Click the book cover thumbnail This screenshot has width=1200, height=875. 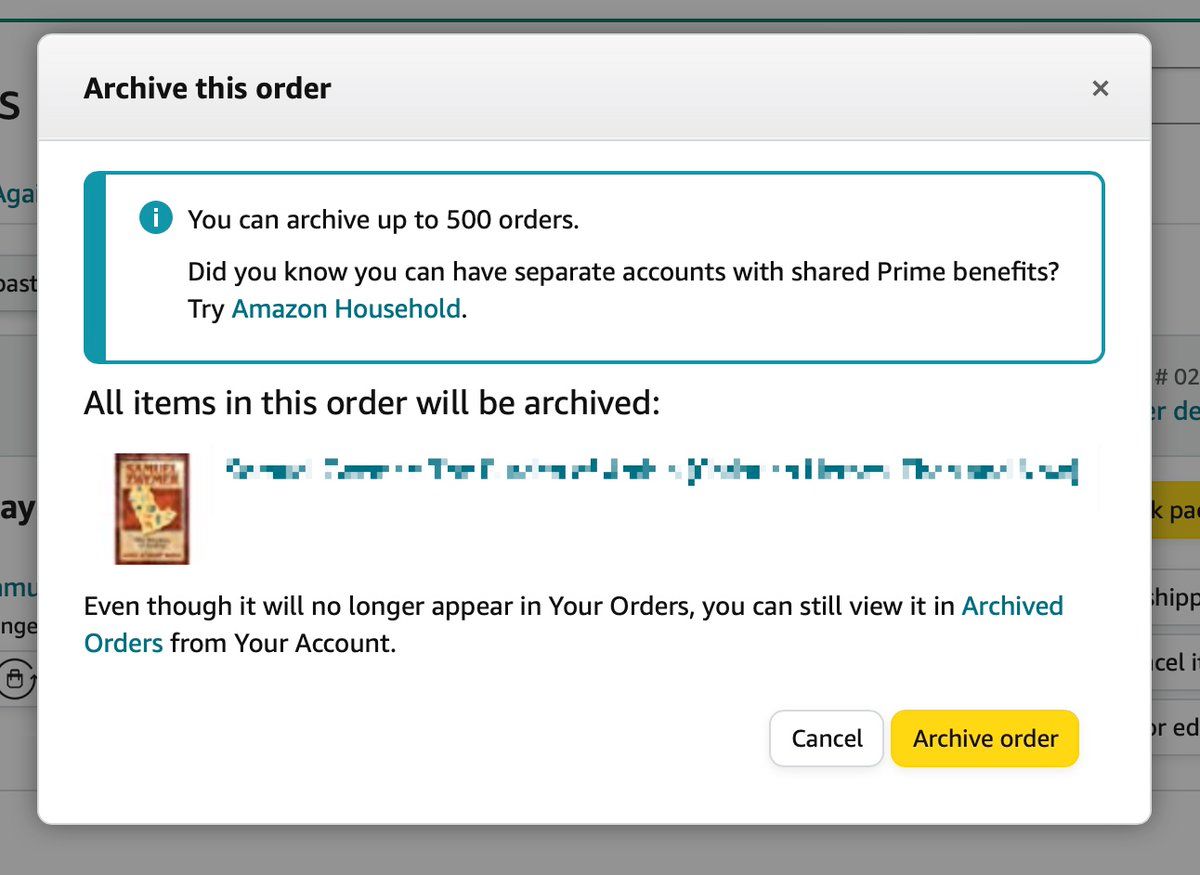pyautogui.click(x=152, y=509)
